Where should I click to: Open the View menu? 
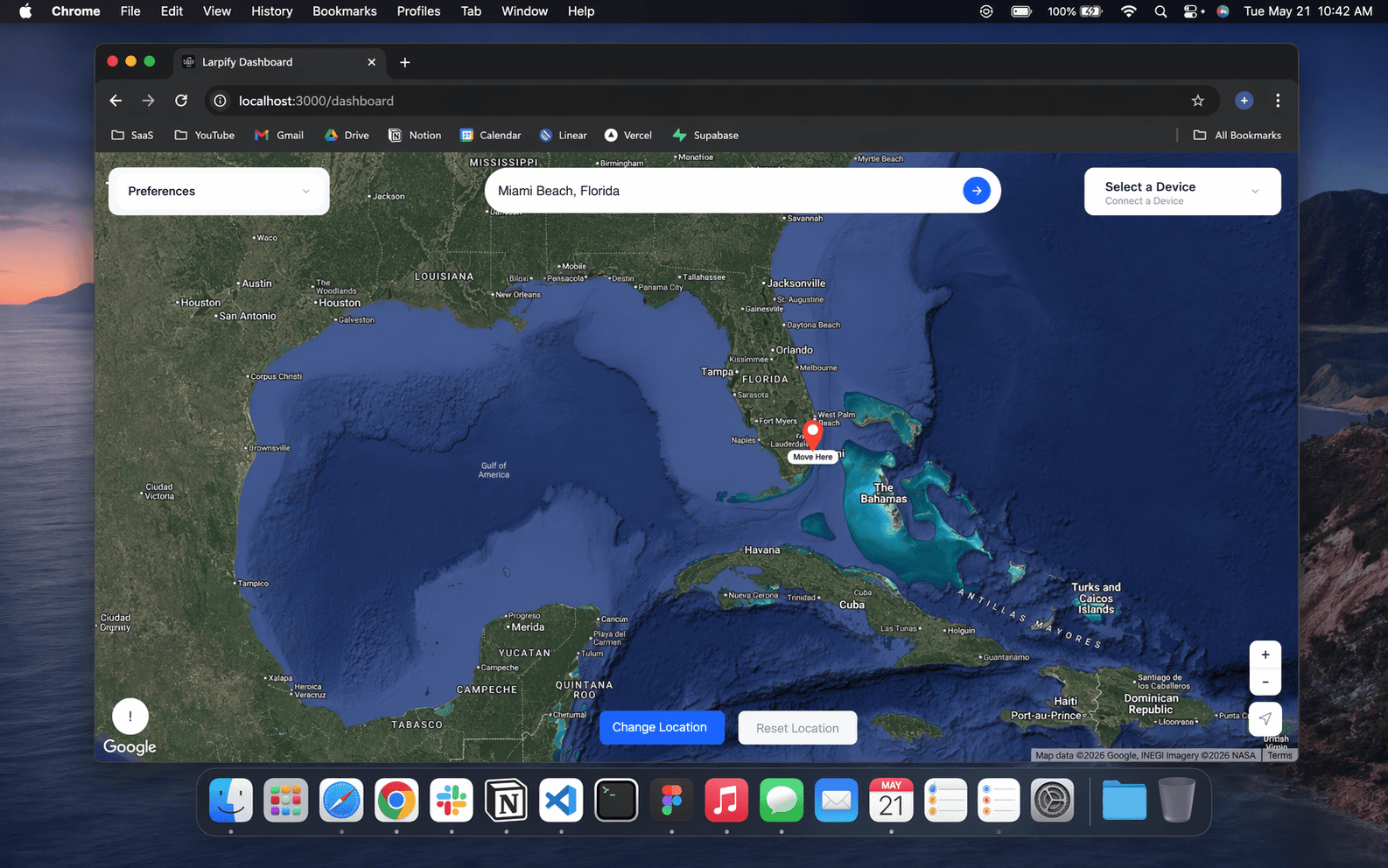pyautogui.click(x=217, y=11)
